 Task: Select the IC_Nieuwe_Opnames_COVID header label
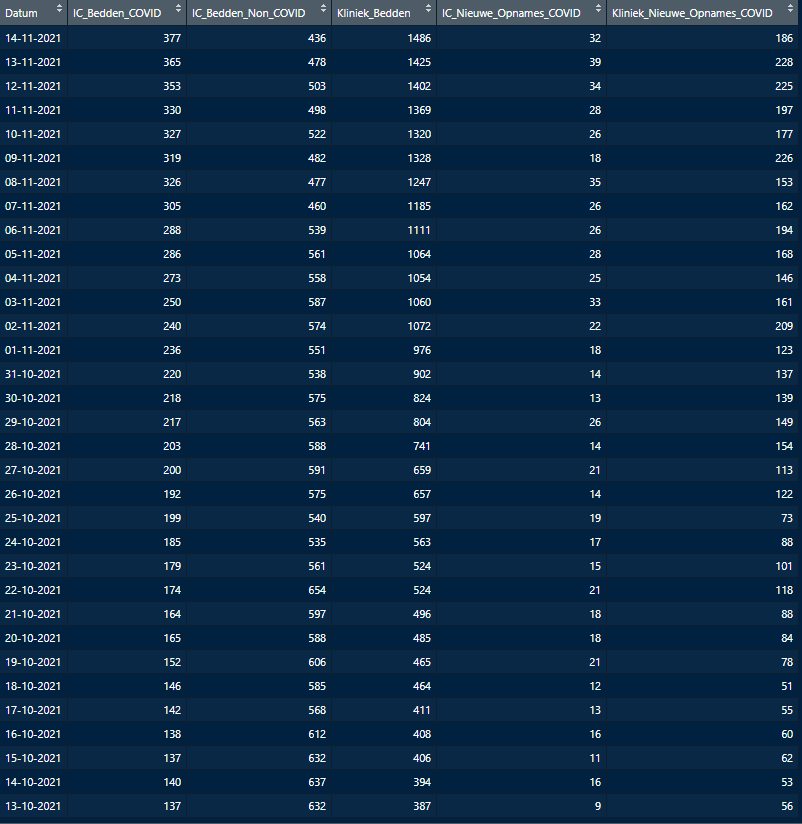(x=511, y=13)
